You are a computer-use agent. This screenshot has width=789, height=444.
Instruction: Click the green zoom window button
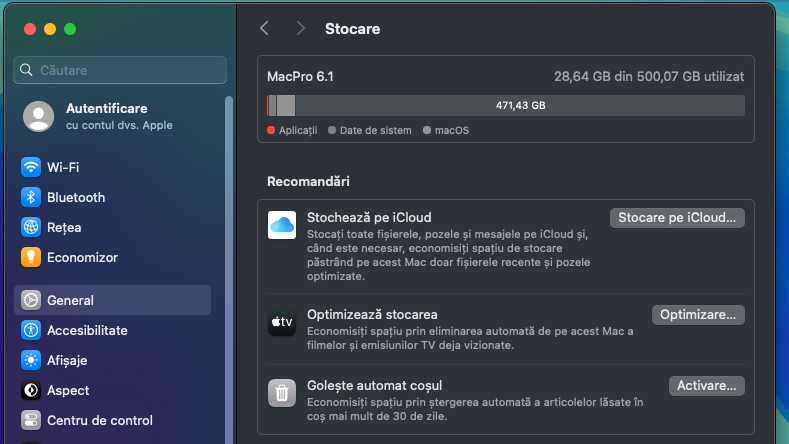[70, 29]
